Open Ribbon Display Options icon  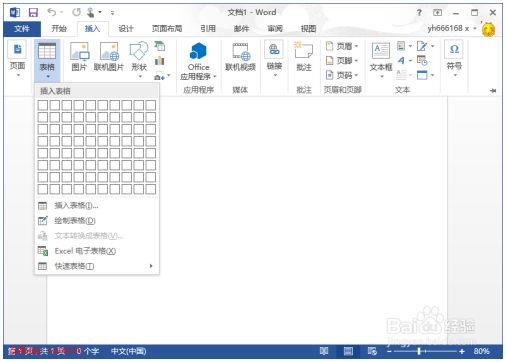pyautogui.click(x=437, y=13)
